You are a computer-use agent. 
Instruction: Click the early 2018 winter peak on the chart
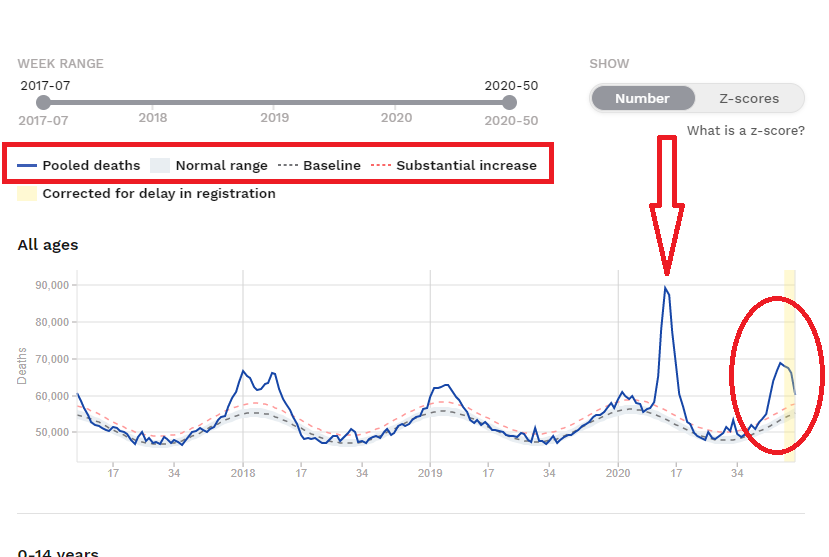click(243, 371)
